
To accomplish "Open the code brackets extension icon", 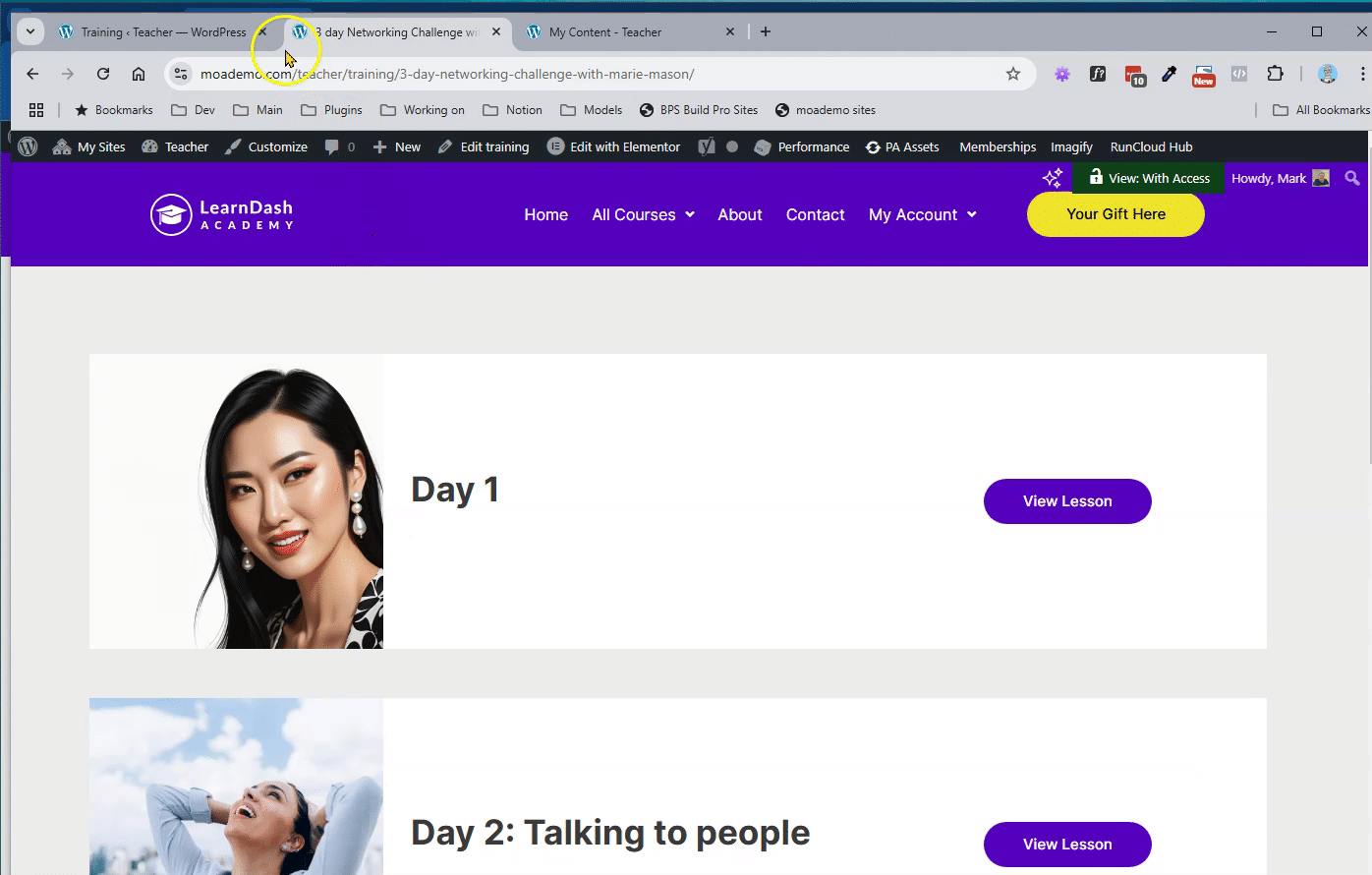I will [1239, 74].
